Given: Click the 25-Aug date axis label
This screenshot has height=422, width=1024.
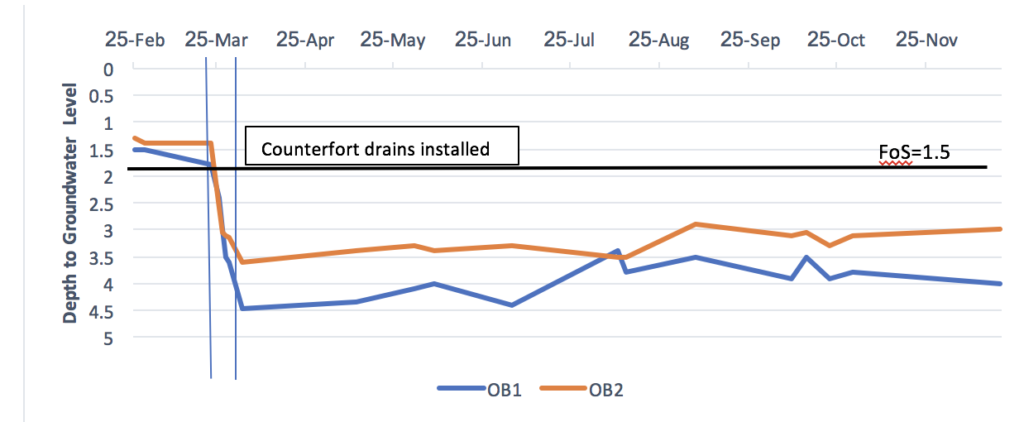Looking at the screenshot, I should click(x=659, y=41).
